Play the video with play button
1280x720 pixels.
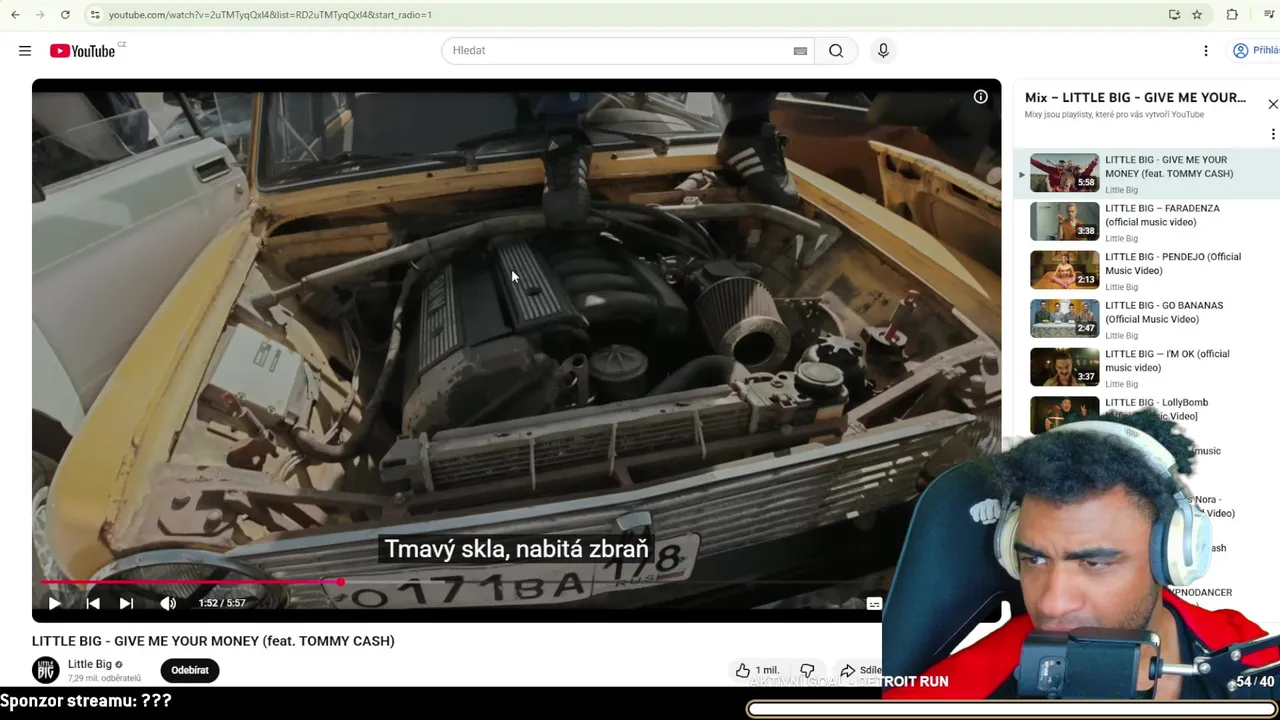54,603
